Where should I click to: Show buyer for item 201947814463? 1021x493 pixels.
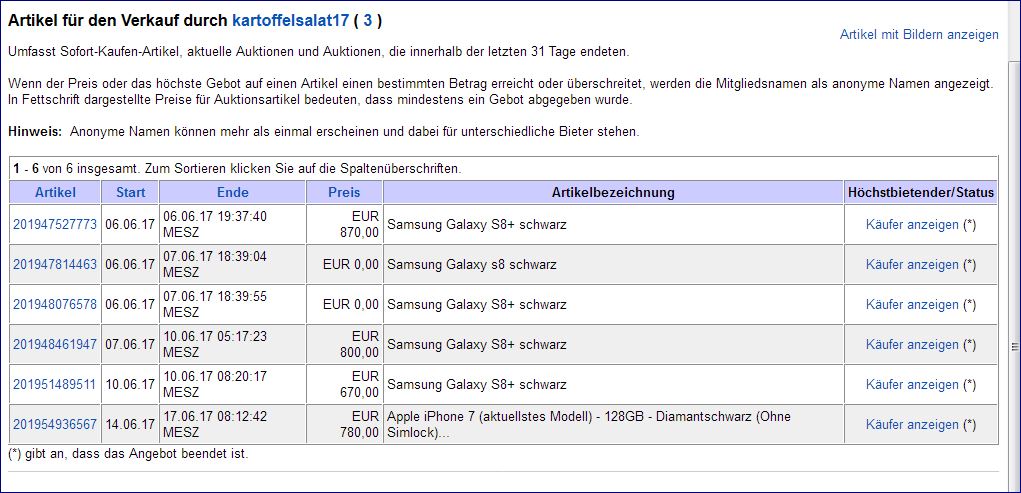click(912, 264)
